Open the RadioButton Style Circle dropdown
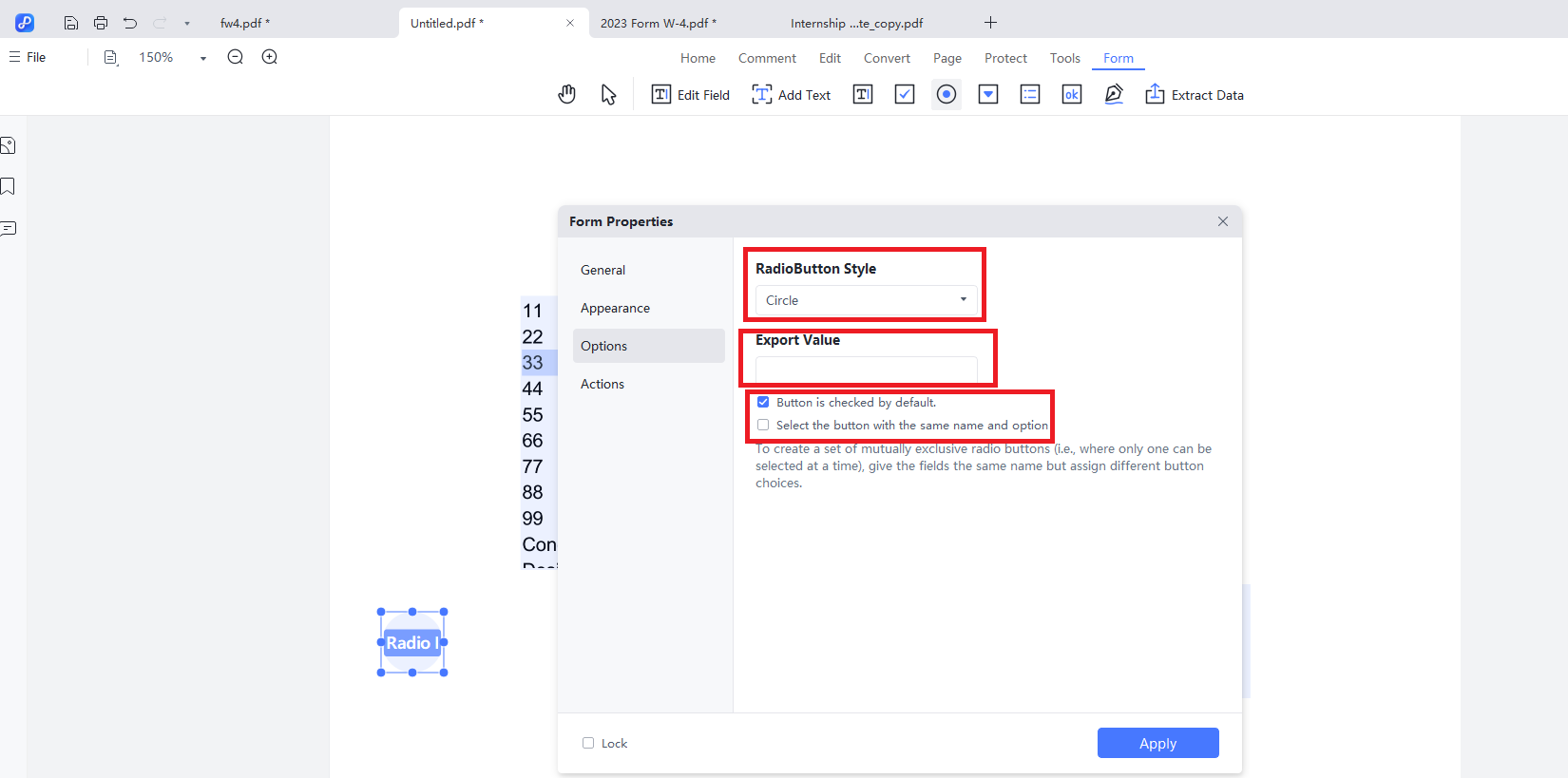Image resolution: width=1568 pixels, height=778 pixels. (x=866, y=300)
